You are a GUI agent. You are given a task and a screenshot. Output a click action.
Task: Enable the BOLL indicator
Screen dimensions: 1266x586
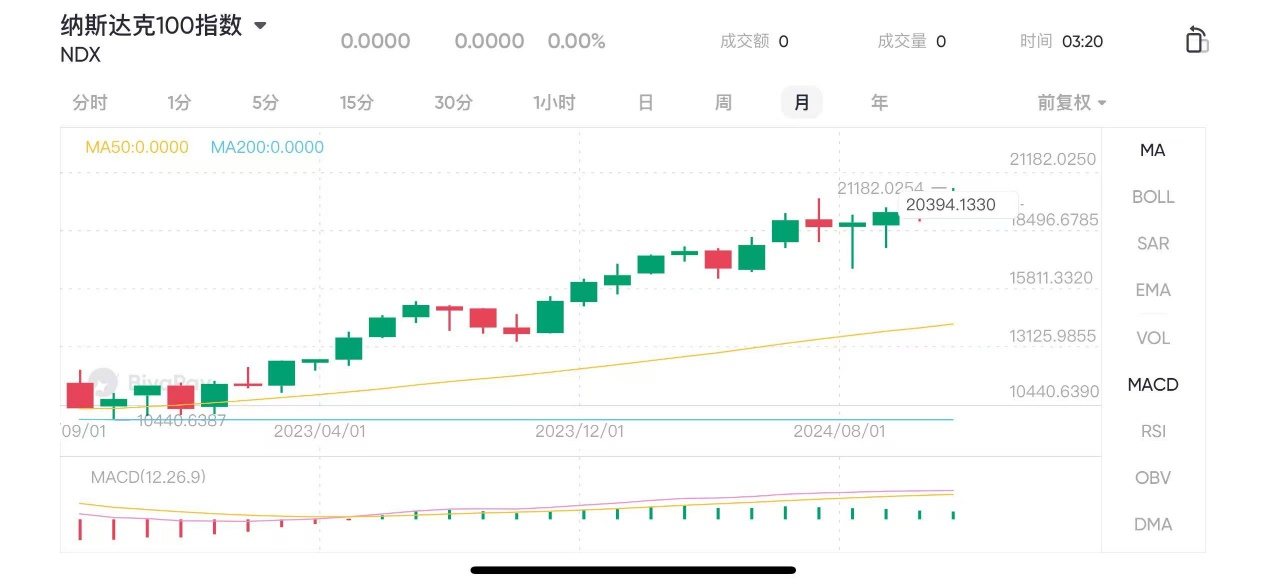point(1153,197)
